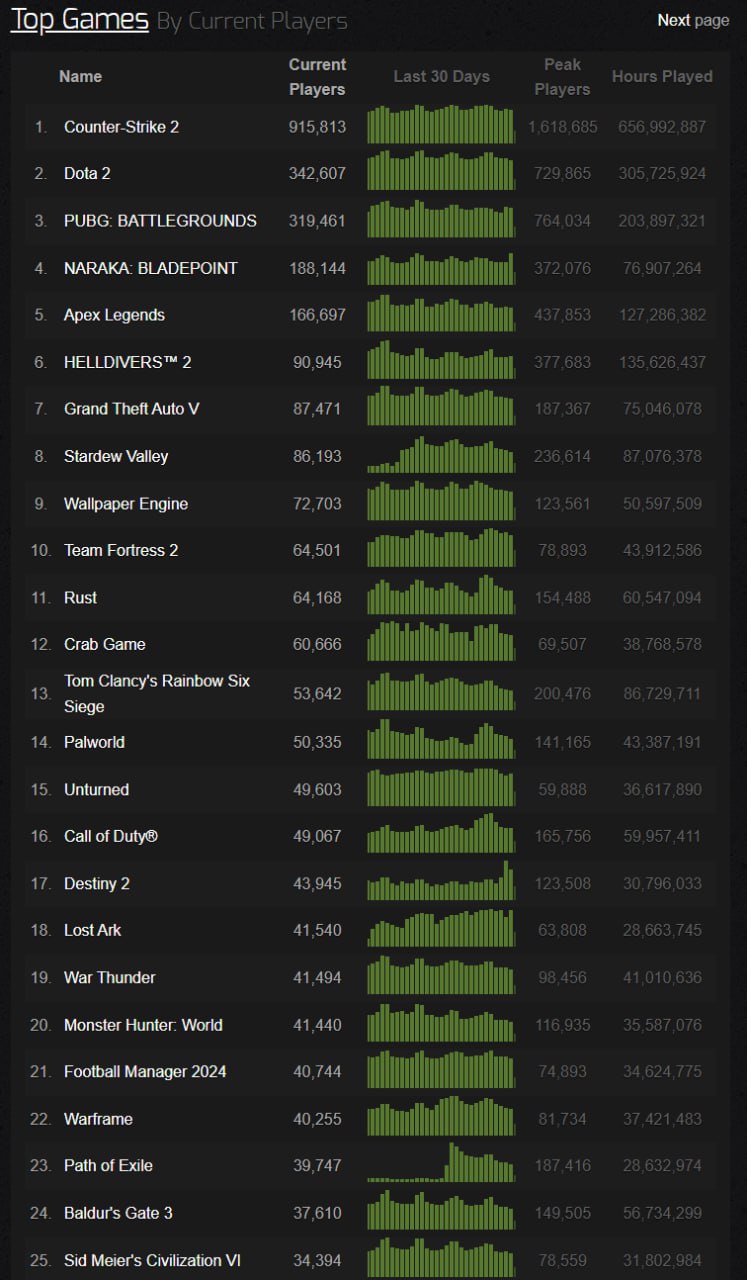Open Stardew Valley entry
The height and width of the screenshot is (1280, 747).
(x=116, y=456)
